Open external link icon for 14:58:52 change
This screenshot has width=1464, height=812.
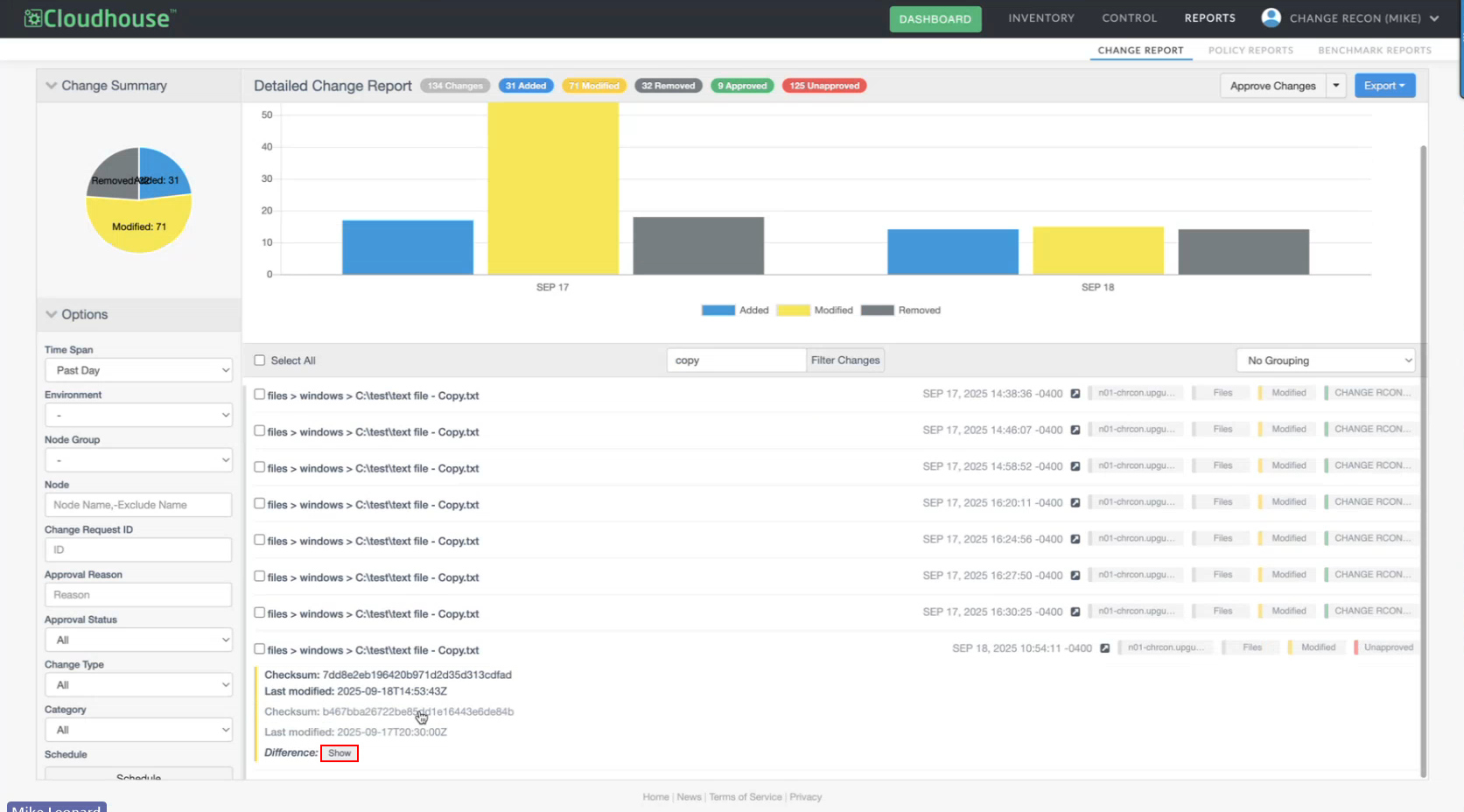pos(1075,466)
